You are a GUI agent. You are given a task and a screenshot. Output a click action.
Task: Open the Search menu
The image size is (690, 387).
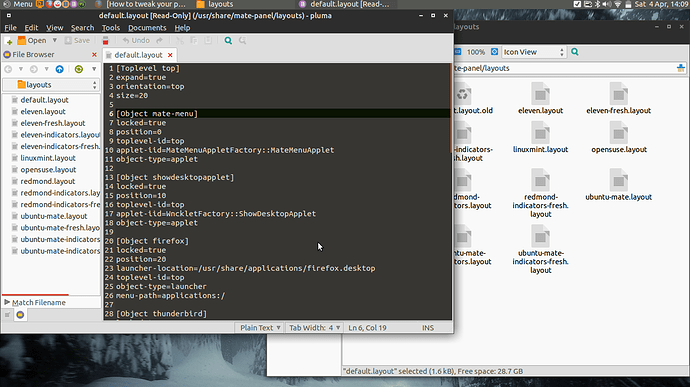coord(82,28)
